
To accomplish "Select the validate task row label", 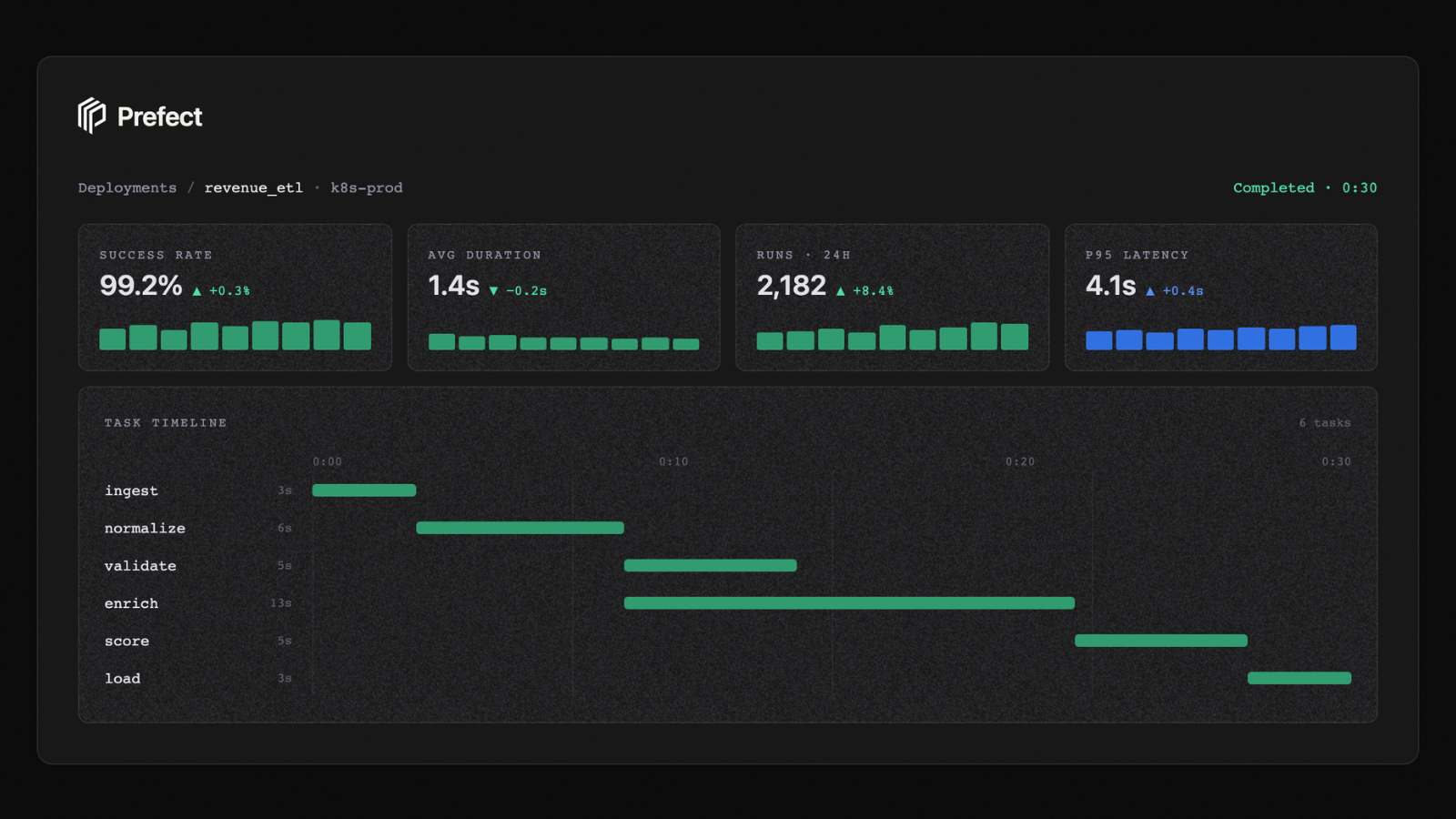I will (x=140, y=565).
